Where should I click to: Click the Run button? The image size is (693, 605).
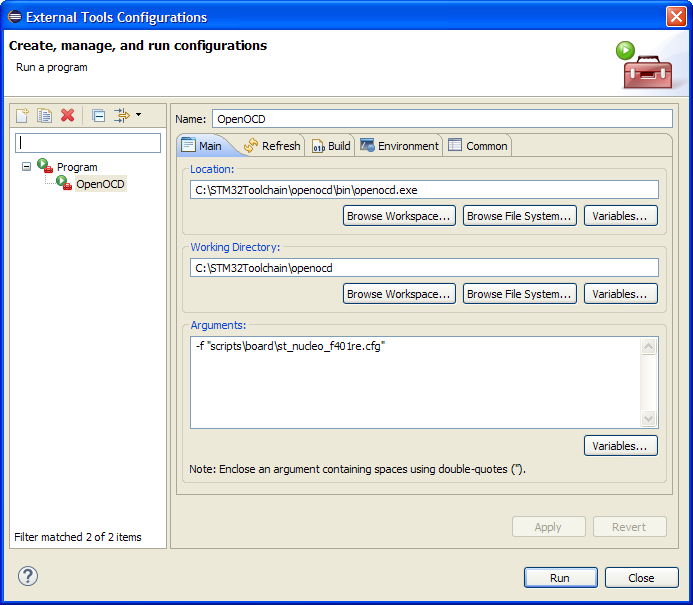pos(560,578)
